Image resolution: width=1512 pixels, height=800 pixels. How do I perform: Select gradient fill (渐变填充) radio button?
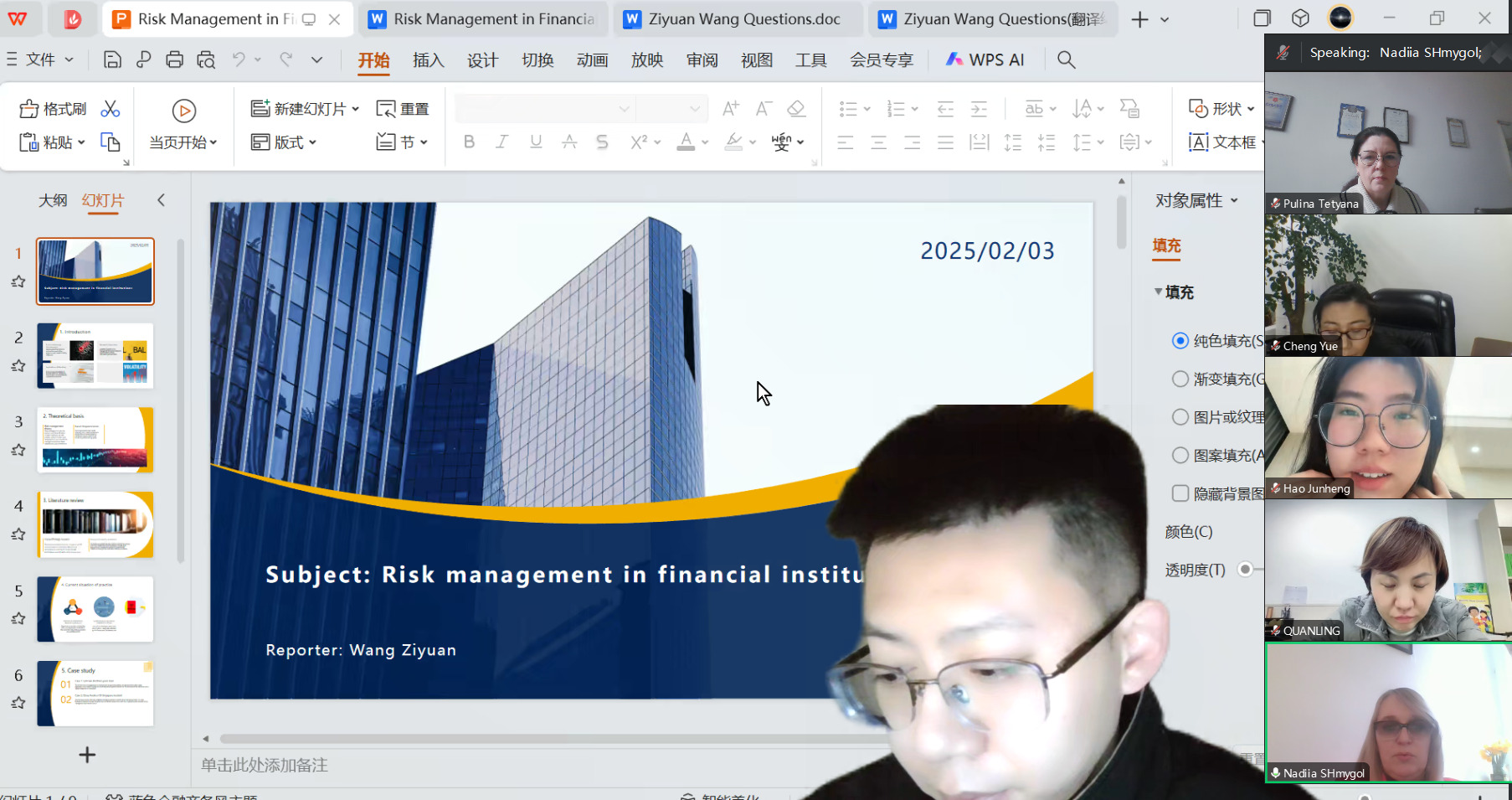1180,379
